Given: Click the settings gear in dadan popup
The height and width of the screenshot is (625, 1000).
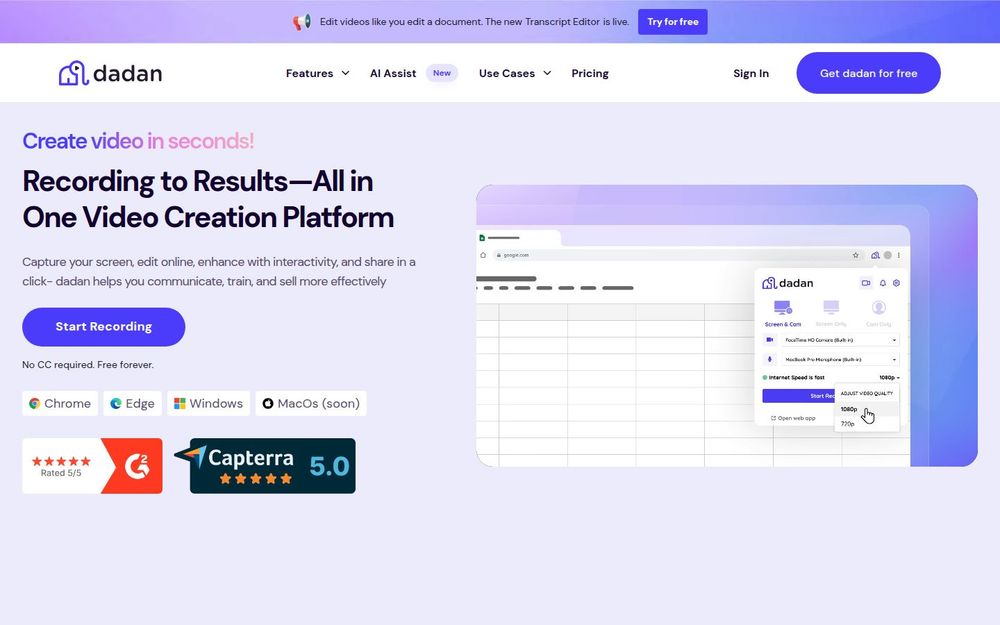Looking at the screenshot, I should (x=896, y=283).
